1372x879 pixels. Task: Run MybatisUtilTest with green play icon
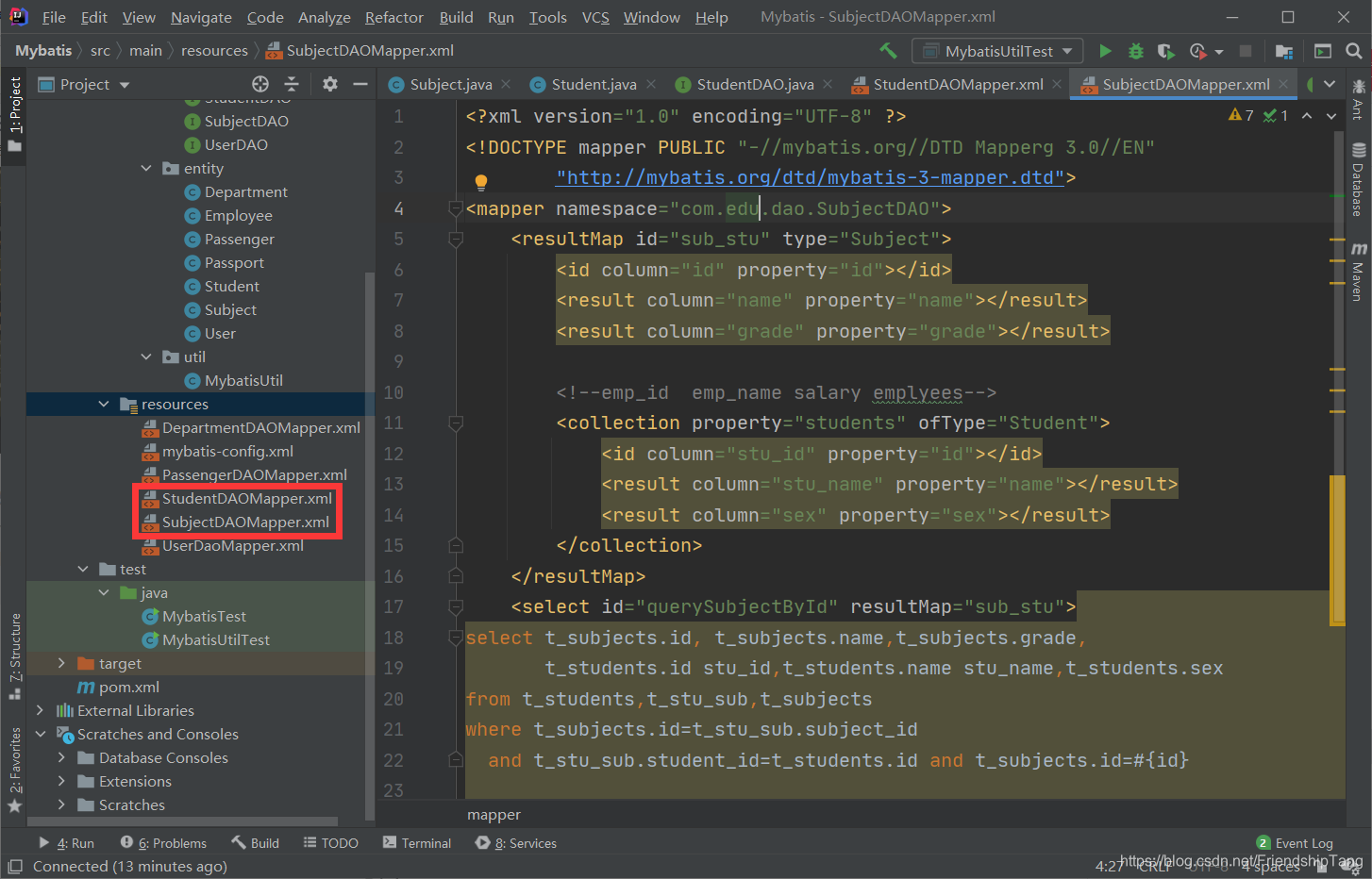tap(1105, 51)
